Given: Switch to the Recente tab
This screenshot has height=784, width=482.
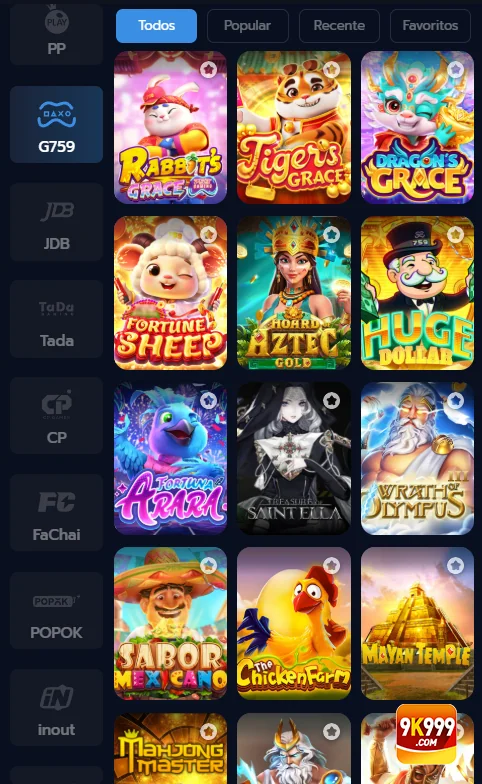Looking at the screenshot, I should tap(339, 26).
